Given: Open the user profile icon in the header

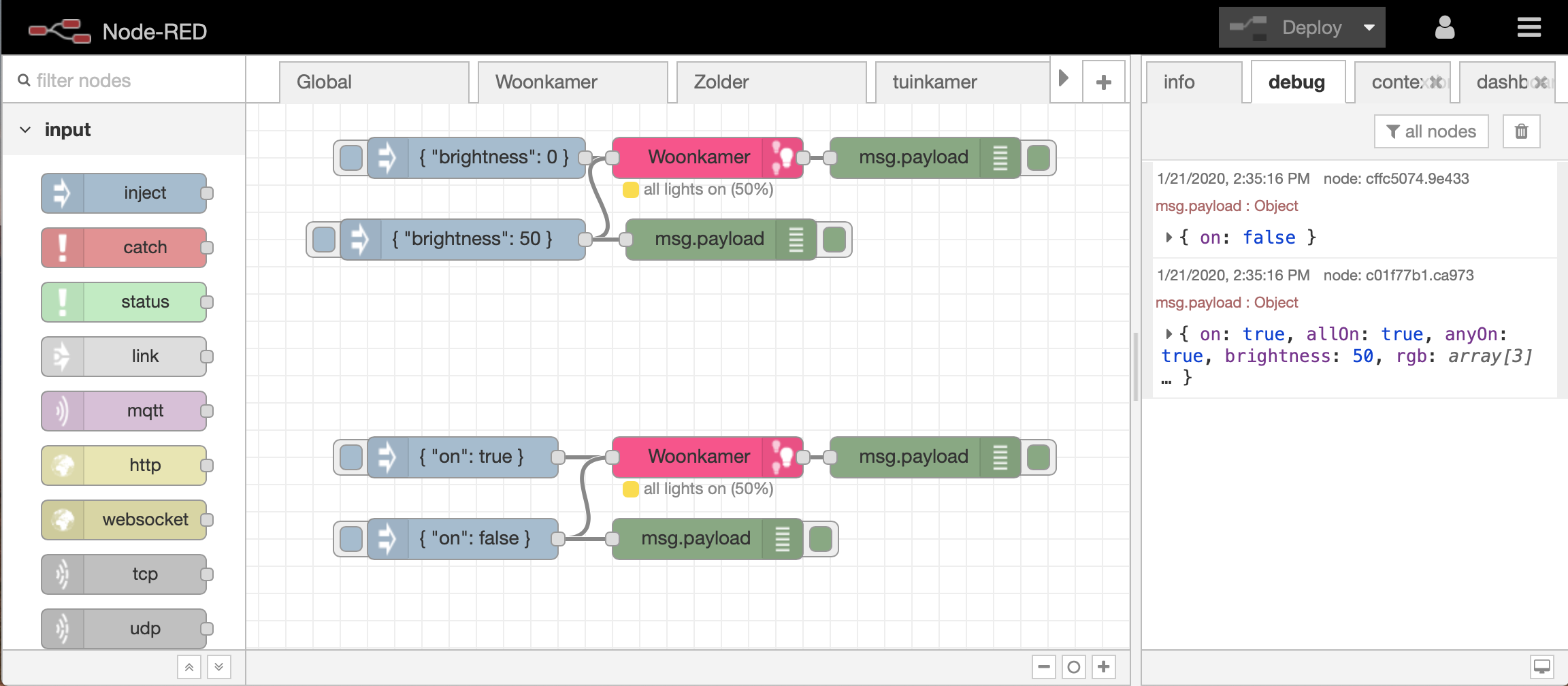Looking at the screenshot, I should coord(1444,27).
